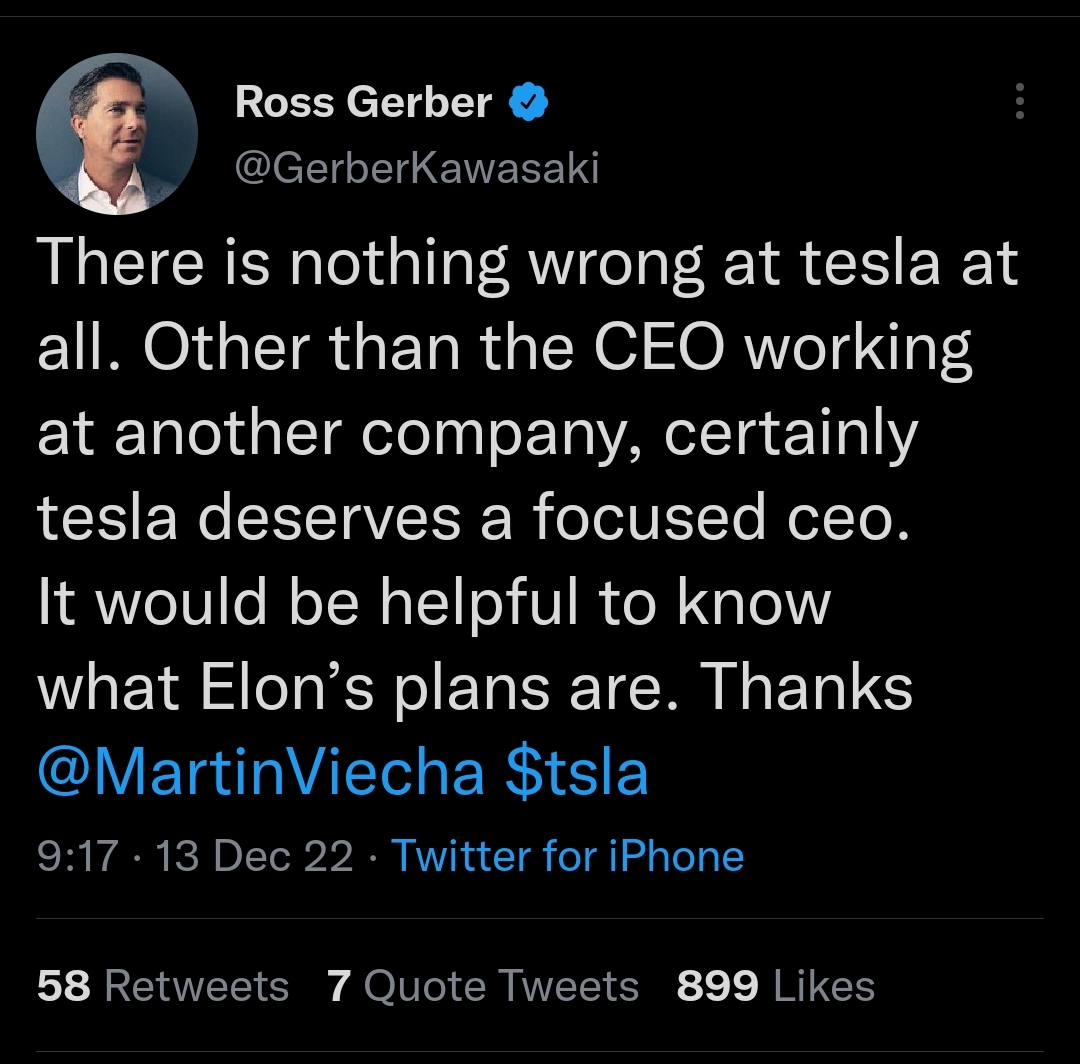Open the Twitter for iPhone source link

coord(567,857)
